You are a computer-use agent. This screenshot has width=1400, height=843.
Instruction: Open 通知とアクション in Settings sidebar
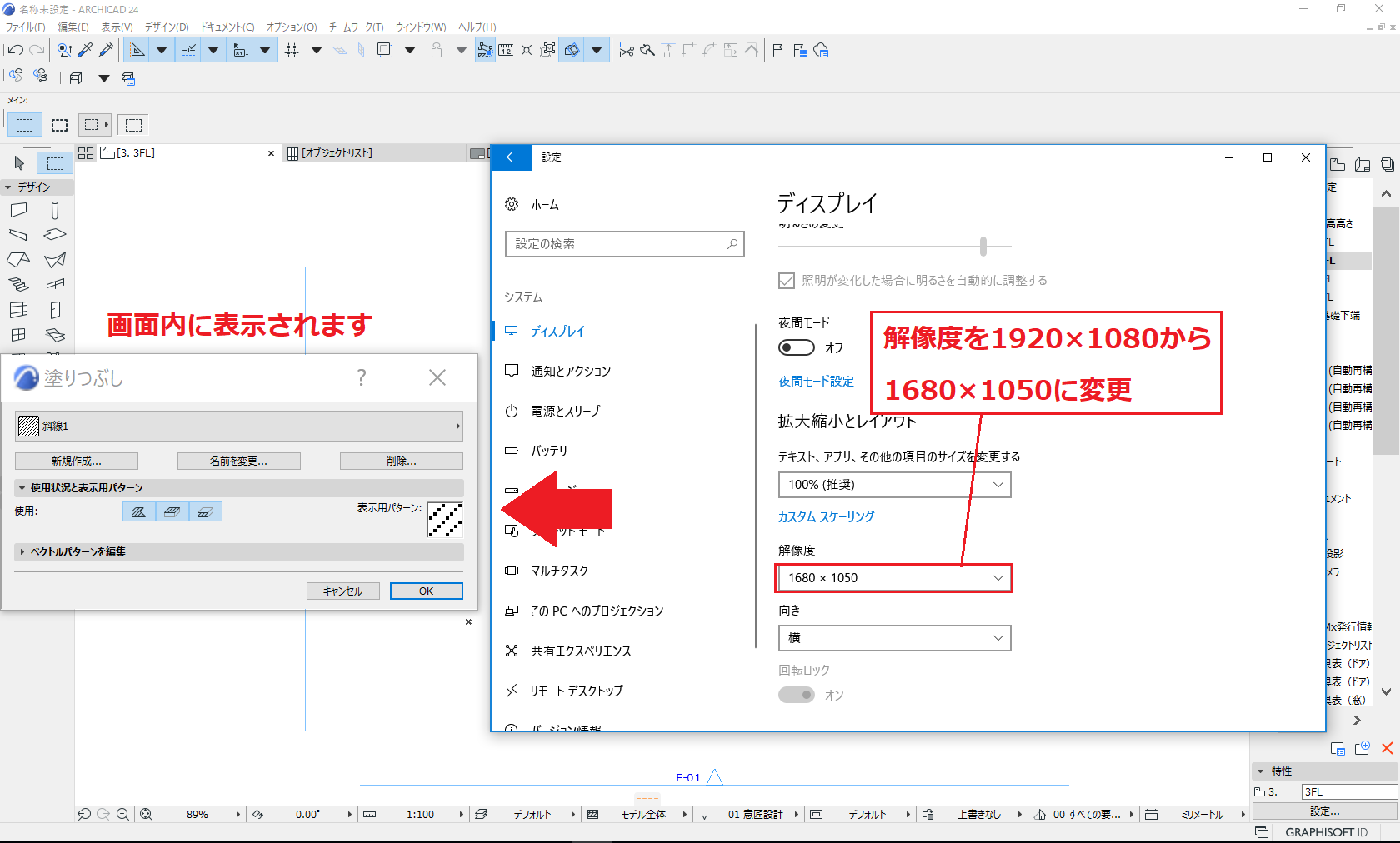tap(571, 372)
